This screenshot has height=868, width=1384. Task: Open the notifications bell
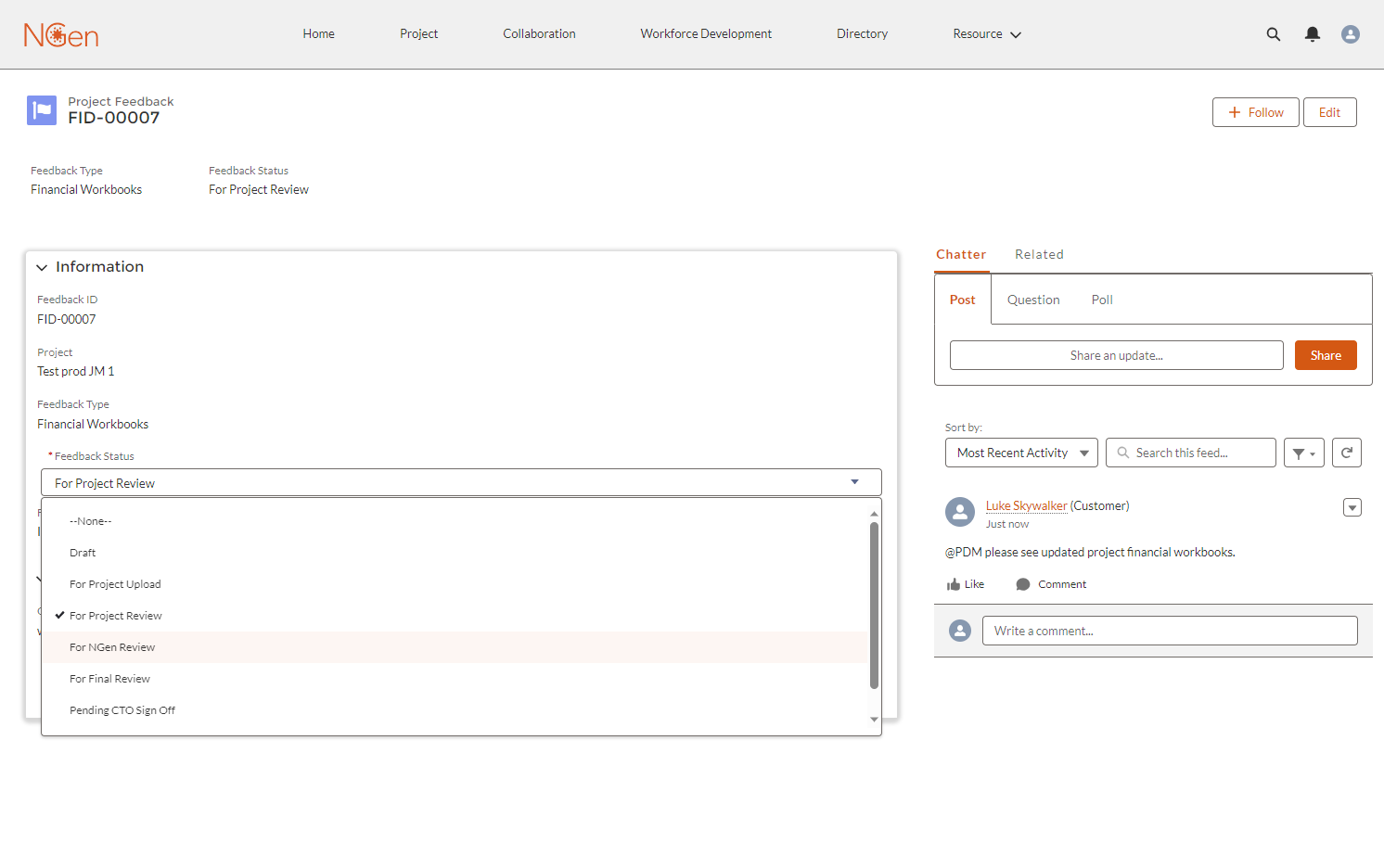[x=1312, y=34]
